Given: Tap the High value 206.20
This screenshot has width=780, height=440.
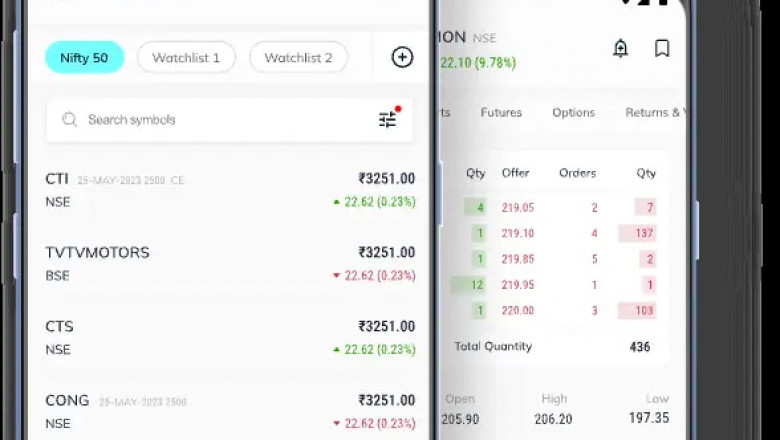Looking at the screenshot, I should coord(553,419).
